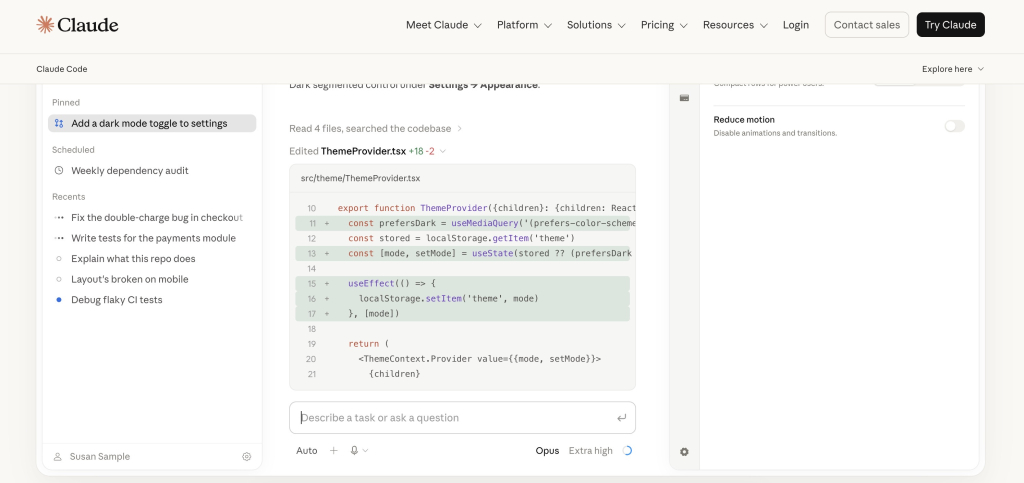This screenshot has height=483, width=1024.
Task: Click the Try Claude button
Action: point(950,25)
